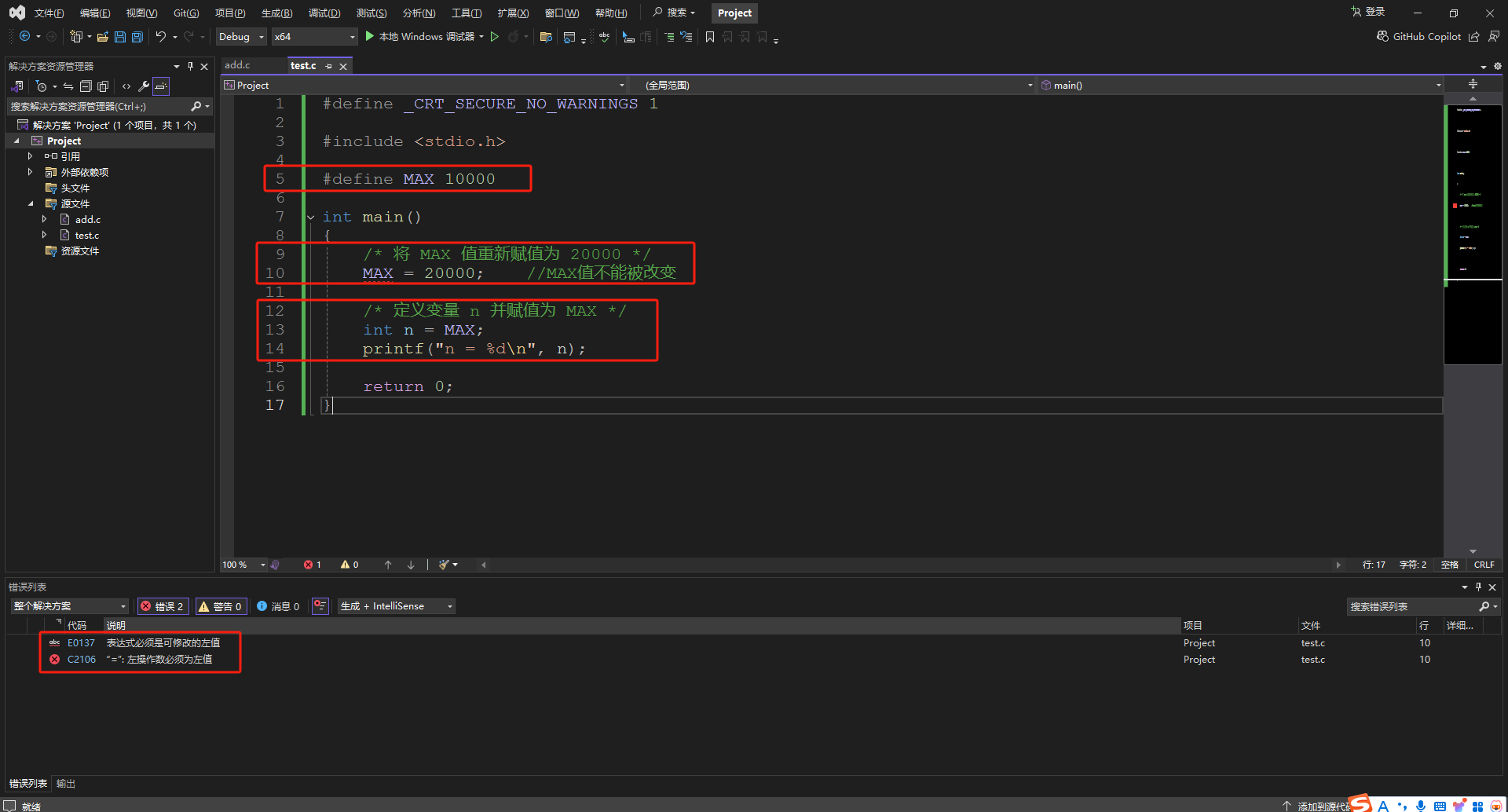Go to next issue down arrow

point(410,565)
